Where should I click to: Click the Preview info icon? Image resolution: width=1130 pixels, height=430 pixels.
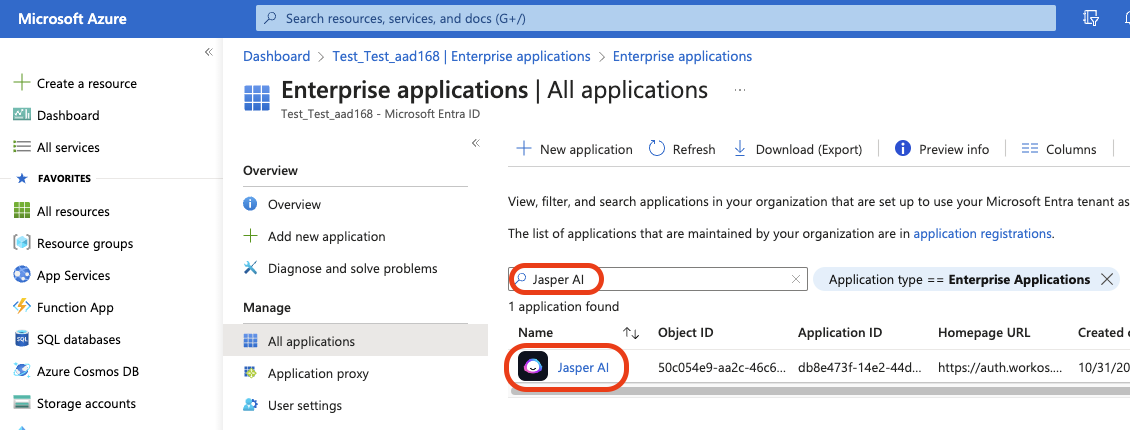click(903, 149)
